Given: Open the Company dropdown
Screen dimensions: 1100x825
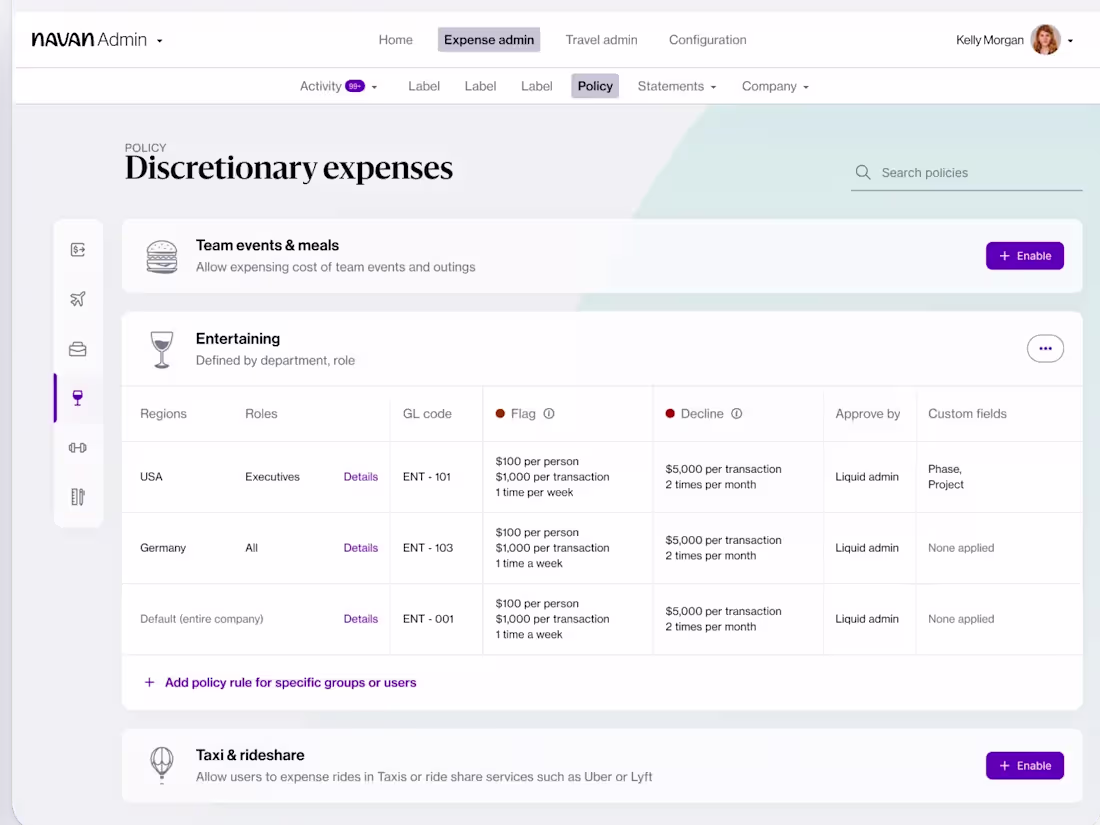Looking at the screenshot, I should click(775, 86).
